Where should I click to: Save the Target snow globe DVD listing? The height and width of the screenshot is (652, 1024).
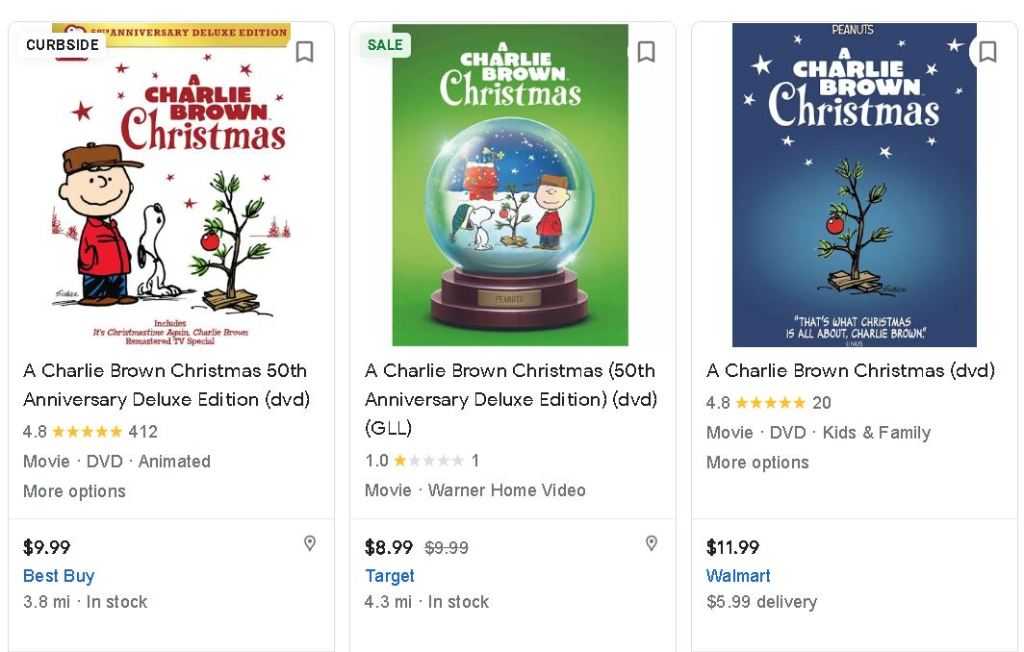click(646, 52)
